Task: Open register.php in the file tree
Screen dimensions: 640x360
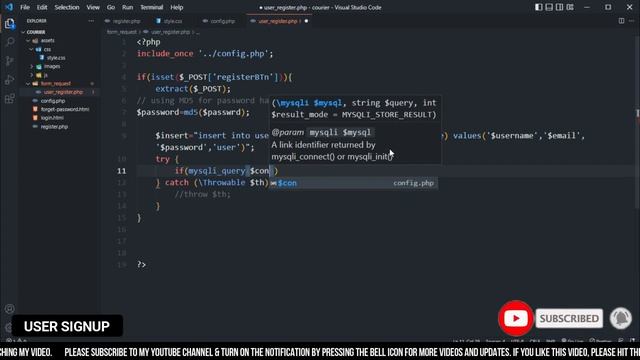Action: coord(54,127)
